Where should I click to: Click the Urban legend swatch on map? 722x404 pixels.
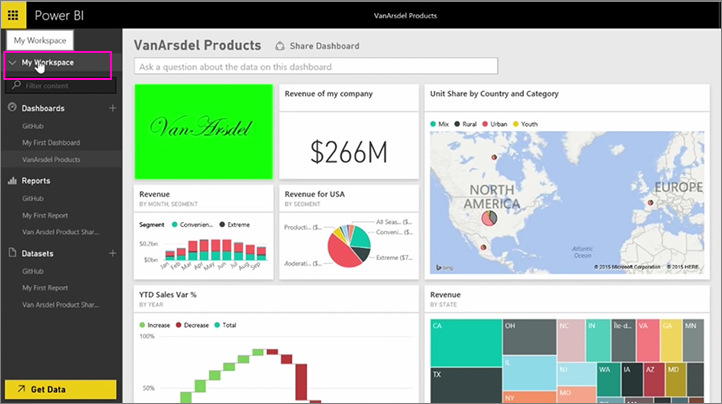[485, 124]
